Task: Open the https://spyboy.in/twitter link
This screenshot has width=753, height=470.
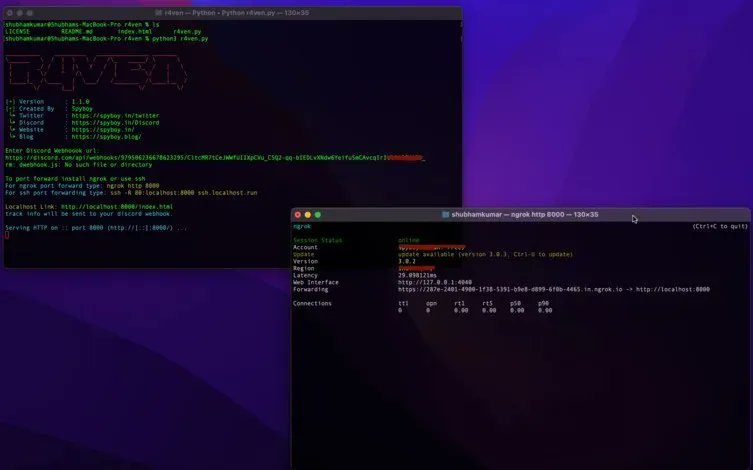Action: click(x=115, y=116)
